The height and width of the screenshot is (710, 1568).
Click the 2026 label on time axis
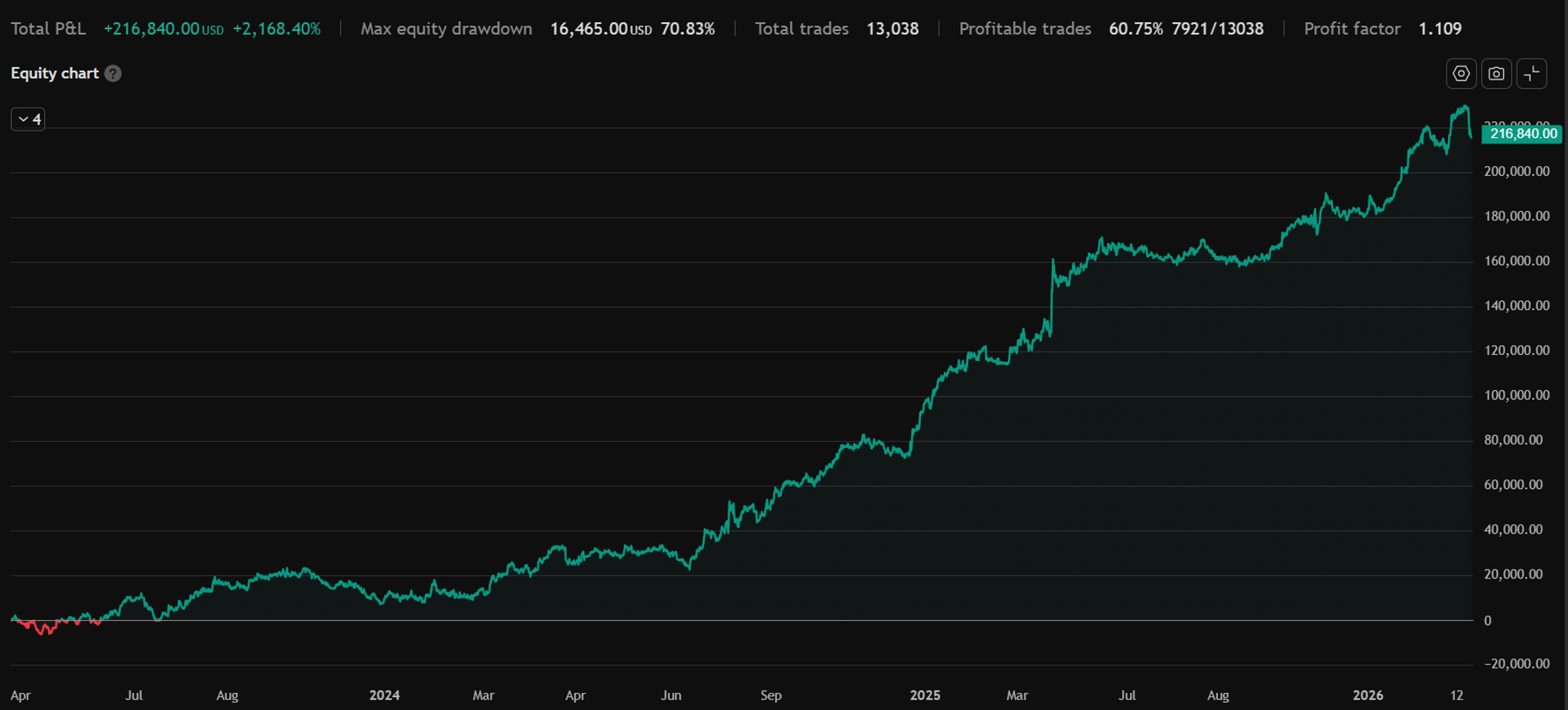tap(1368, 695)
